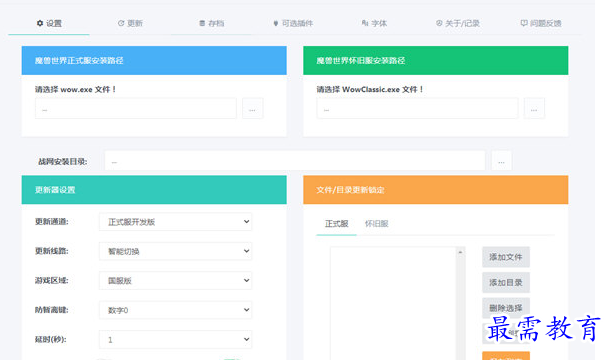Viewport: 609px width, 360px height.
Task: Click the 更新器设置 header
Action: point(154,190)
